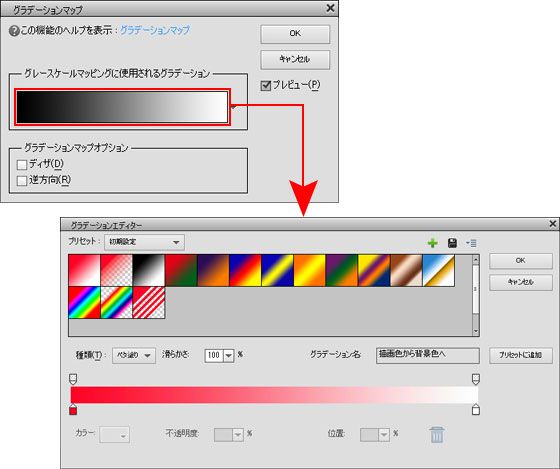Enable the 逆方向(R) checkbox
This screenshot has width=560, height=469.
click(22, 180)
